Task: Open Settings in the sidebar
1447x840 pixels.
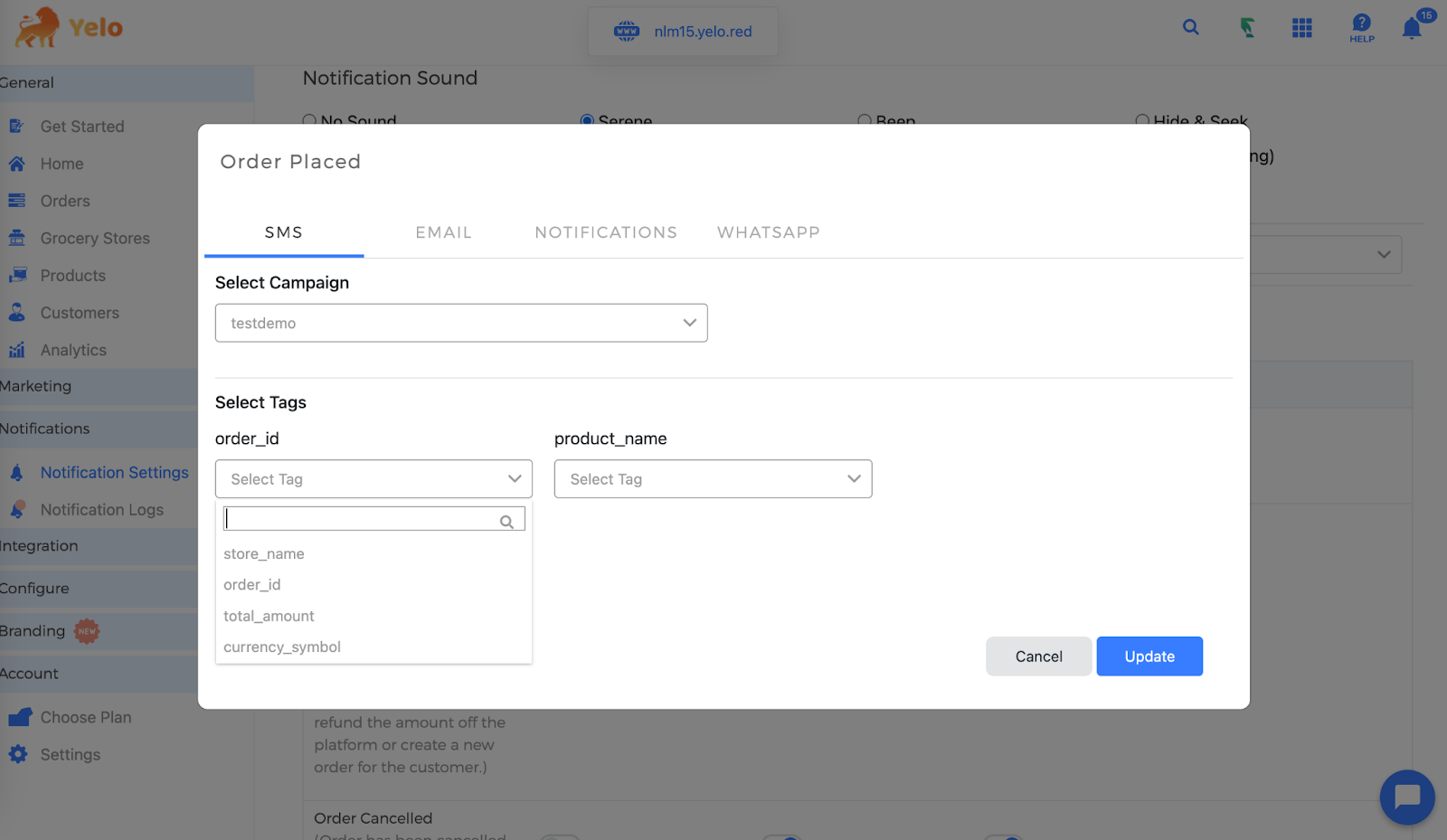Action: click(71, 754)
